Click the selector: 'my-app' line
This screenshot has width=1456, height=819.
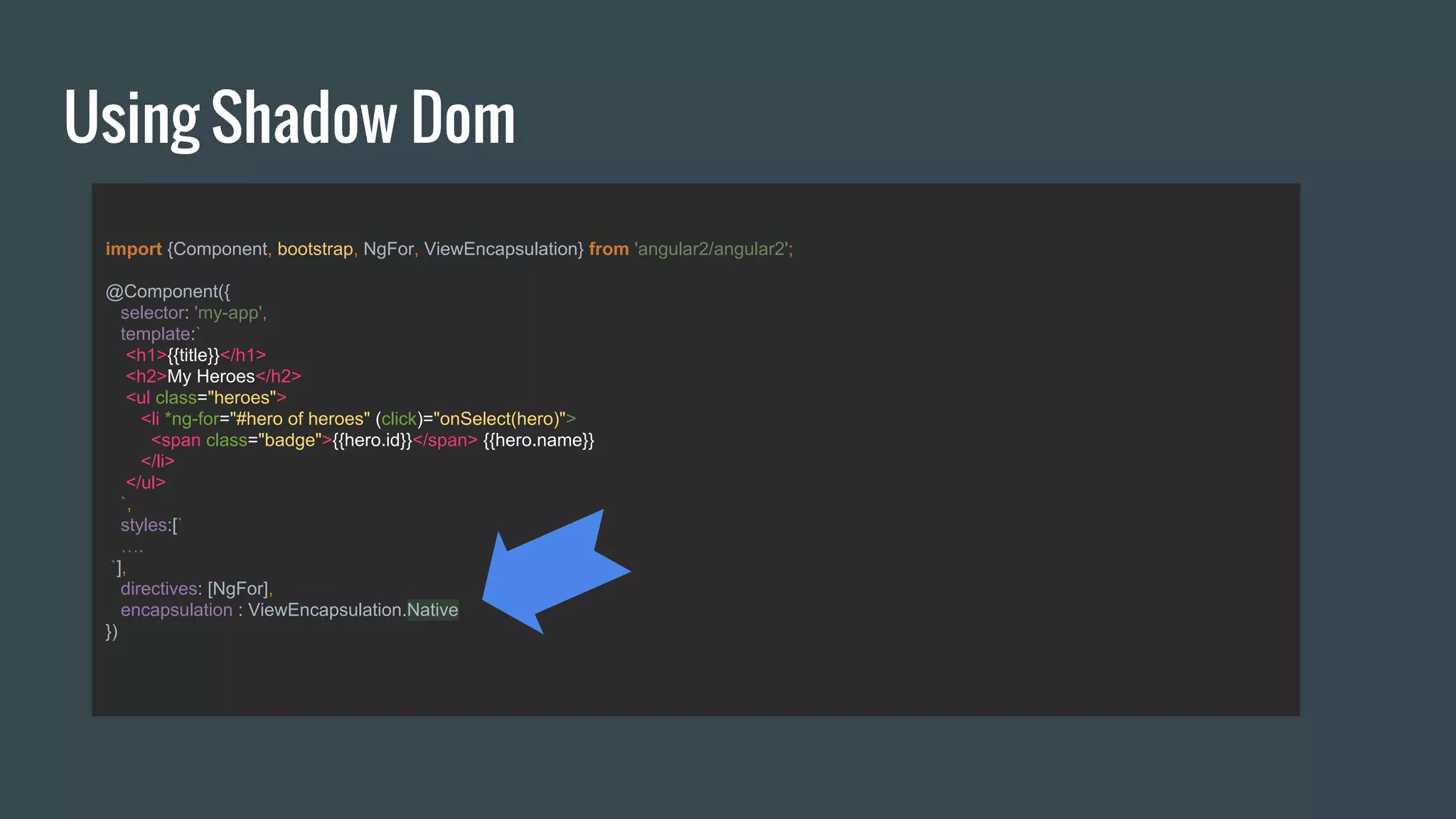pos(193,313)
